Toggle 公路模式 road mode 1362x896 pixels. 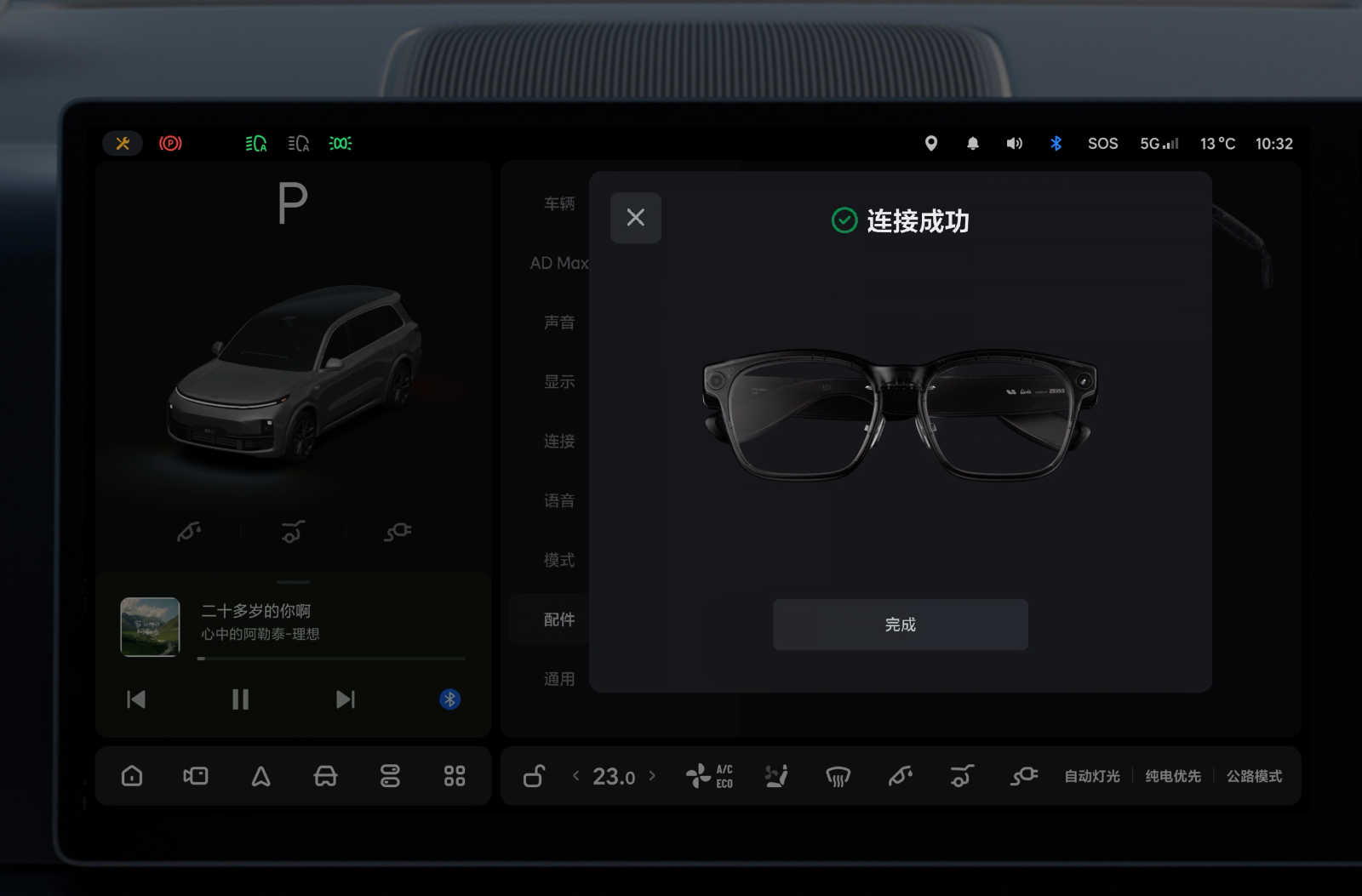click(x=1254, y=776)
